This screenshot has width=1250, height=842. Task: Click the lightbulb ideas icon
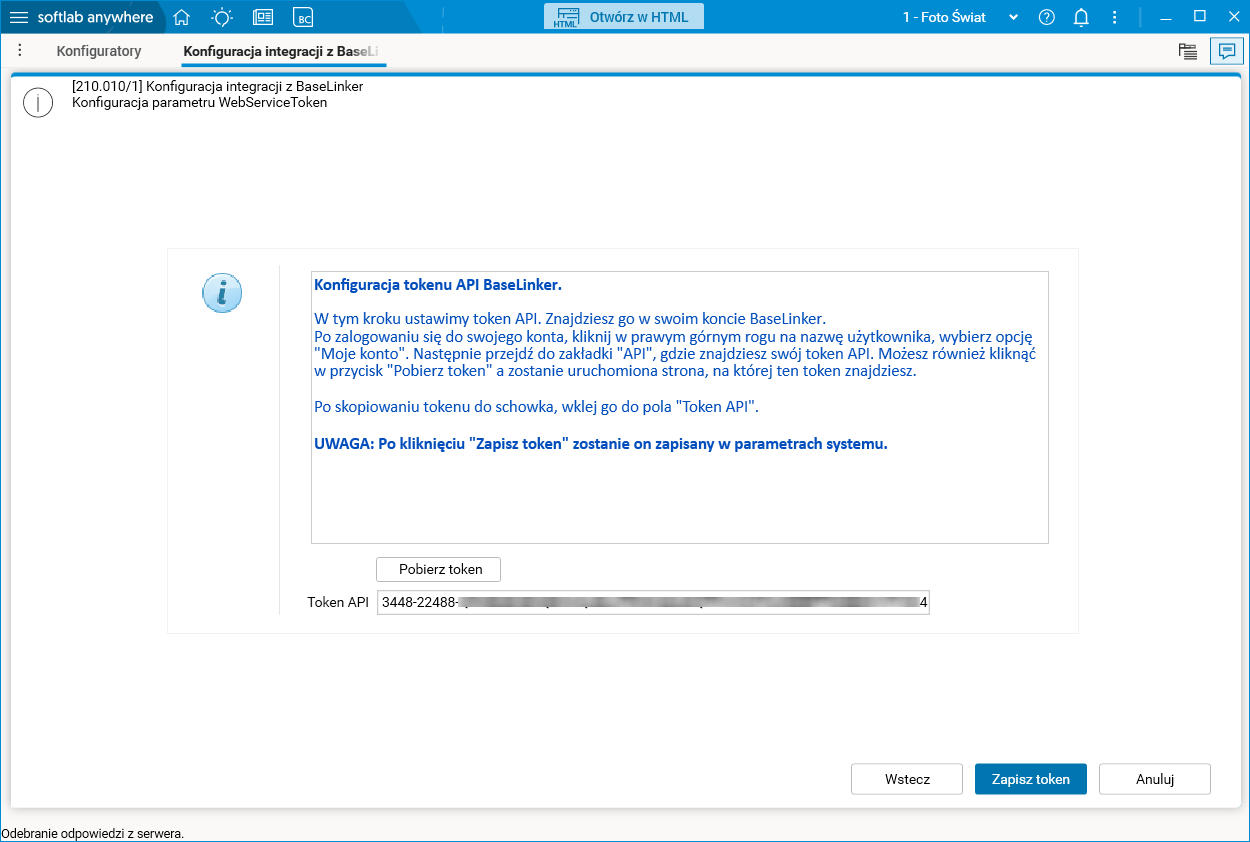pos(222,17)
